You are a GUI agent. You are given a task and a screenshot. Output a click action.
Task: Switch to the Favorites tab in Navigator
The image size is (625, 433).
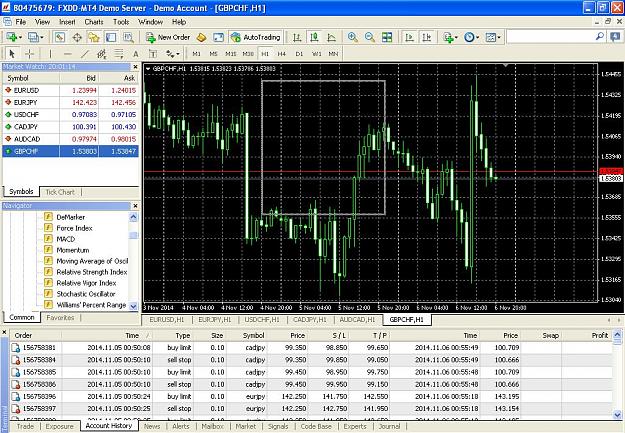tap(60, 318)
